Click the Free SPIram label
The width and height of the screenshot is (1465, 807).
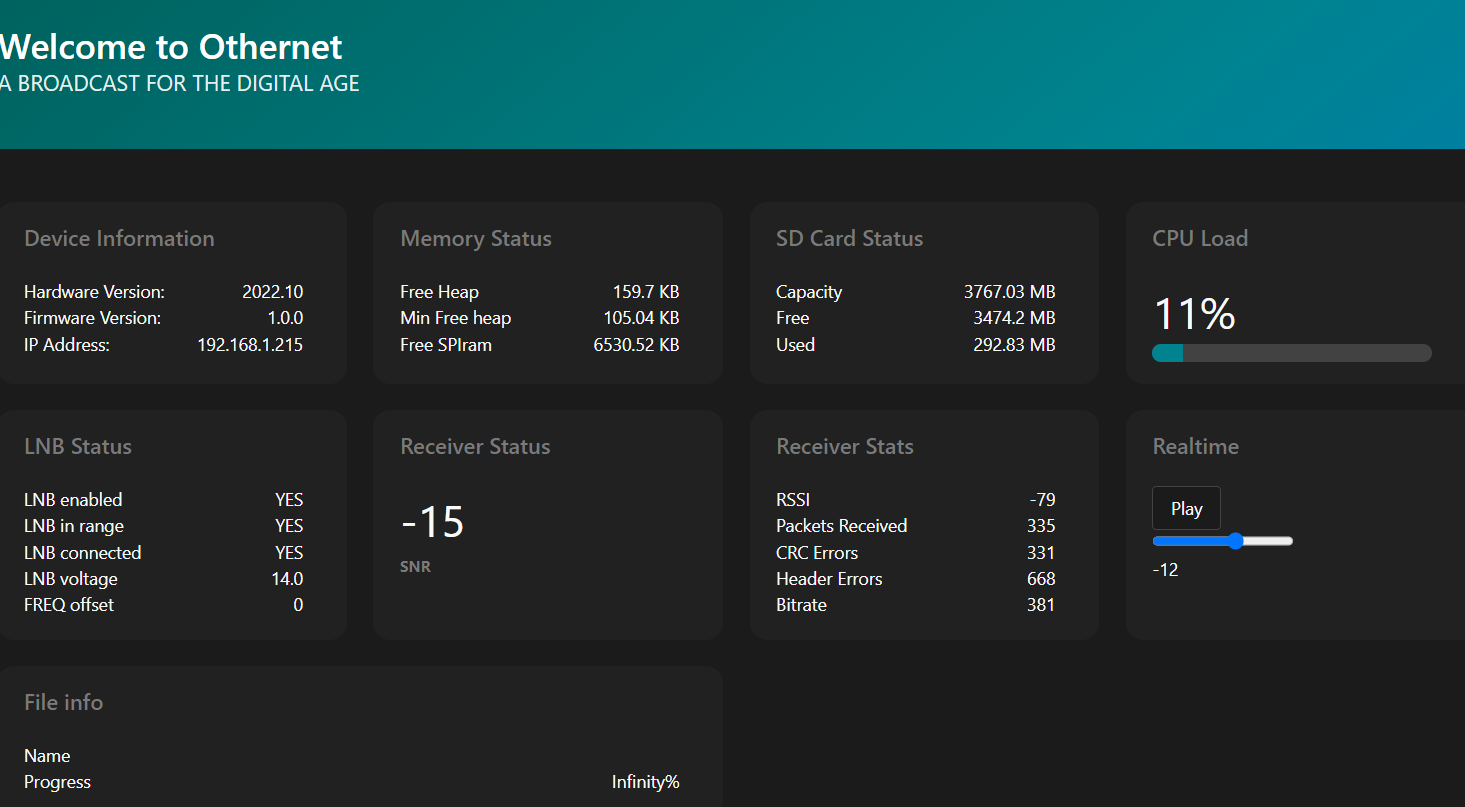446,345
